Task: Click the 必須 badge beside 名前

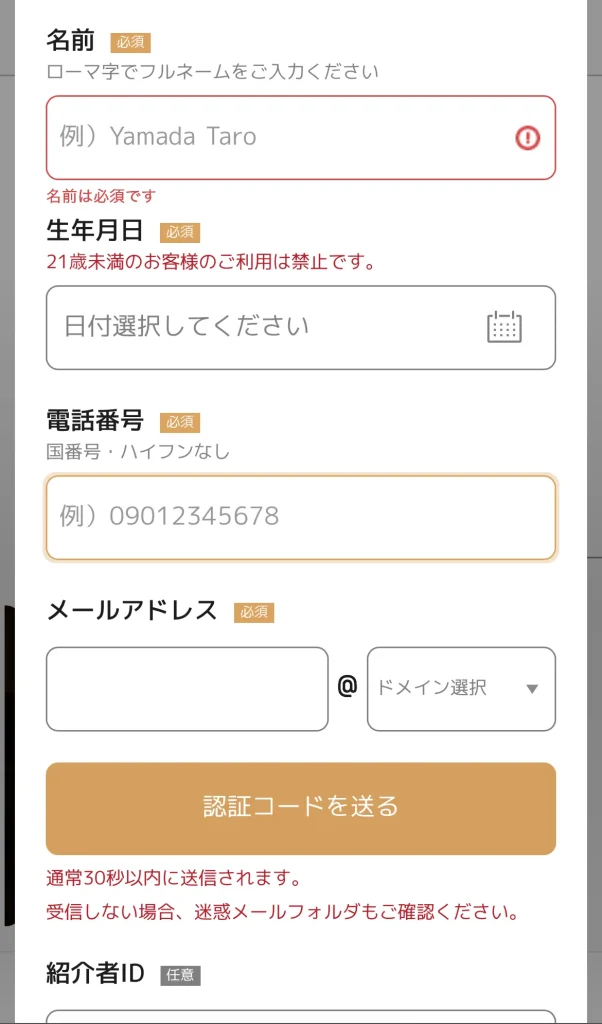Action: 130,42
